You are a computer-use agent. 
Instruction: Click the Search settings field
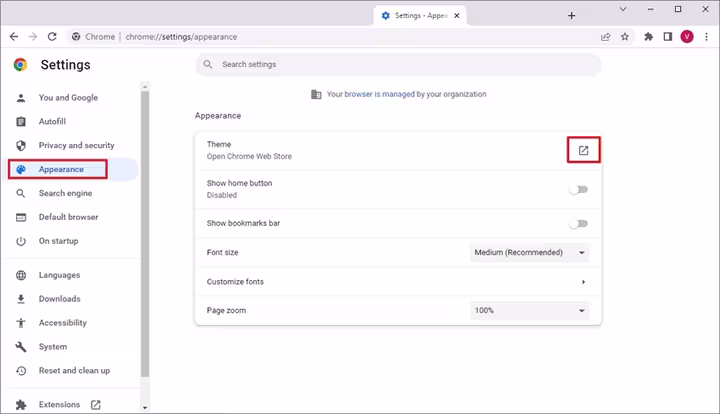pos(400,65)
